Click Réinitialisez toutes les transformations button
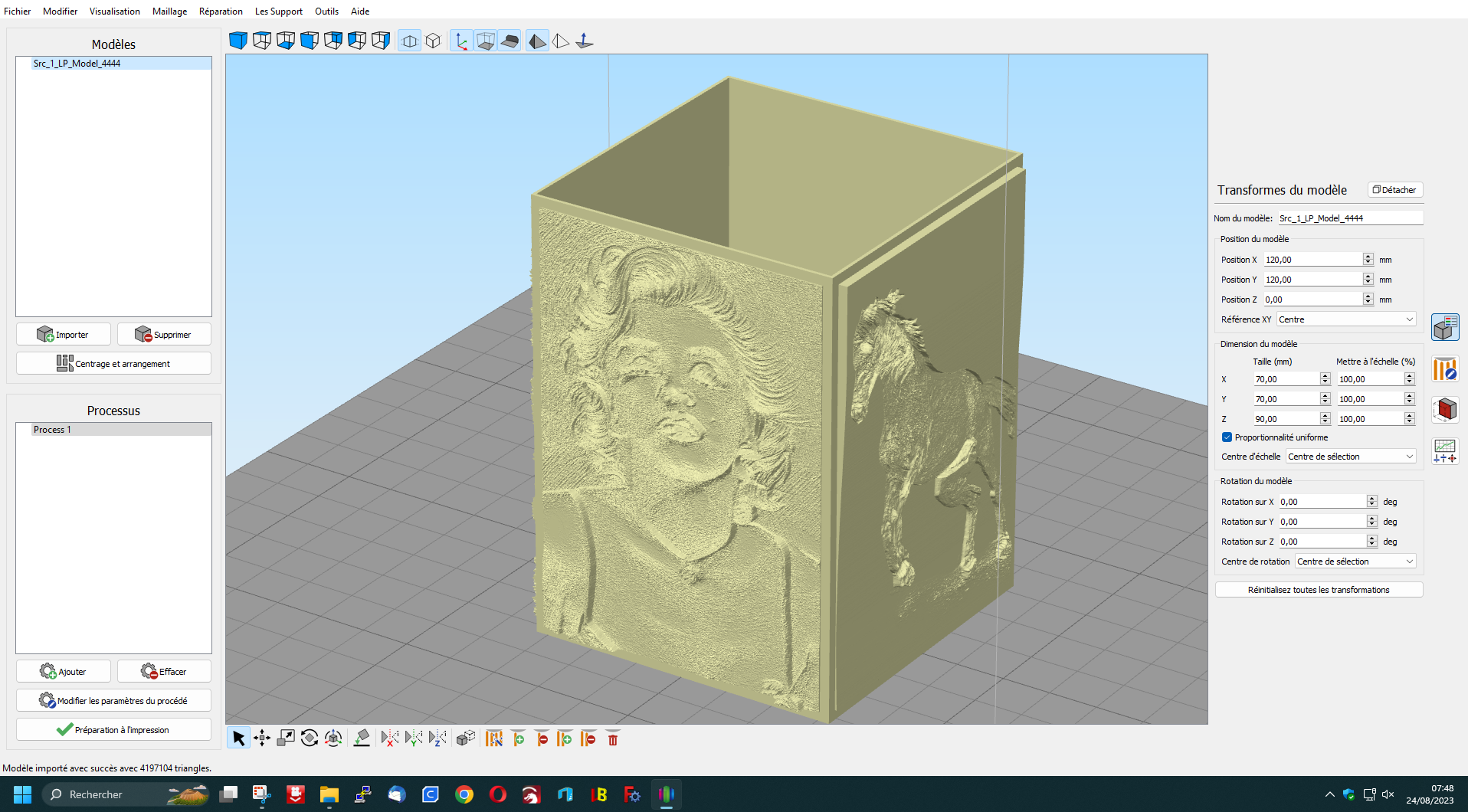 pos(1319,590)
